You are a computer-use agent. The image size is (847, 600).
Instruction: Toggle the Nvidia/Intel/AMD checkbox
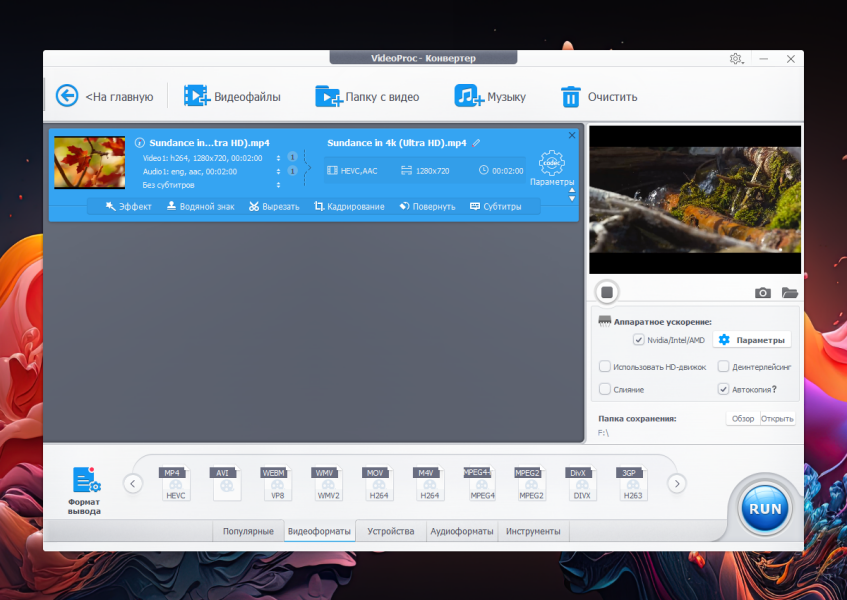tap(638, 340)
